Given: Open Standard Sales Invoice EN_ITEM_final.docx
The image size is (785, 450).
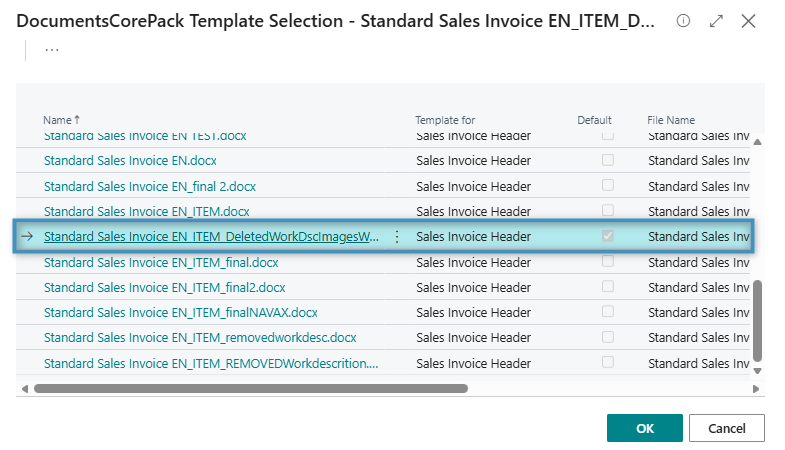Looking at the screenshot, I should [161, 263].
